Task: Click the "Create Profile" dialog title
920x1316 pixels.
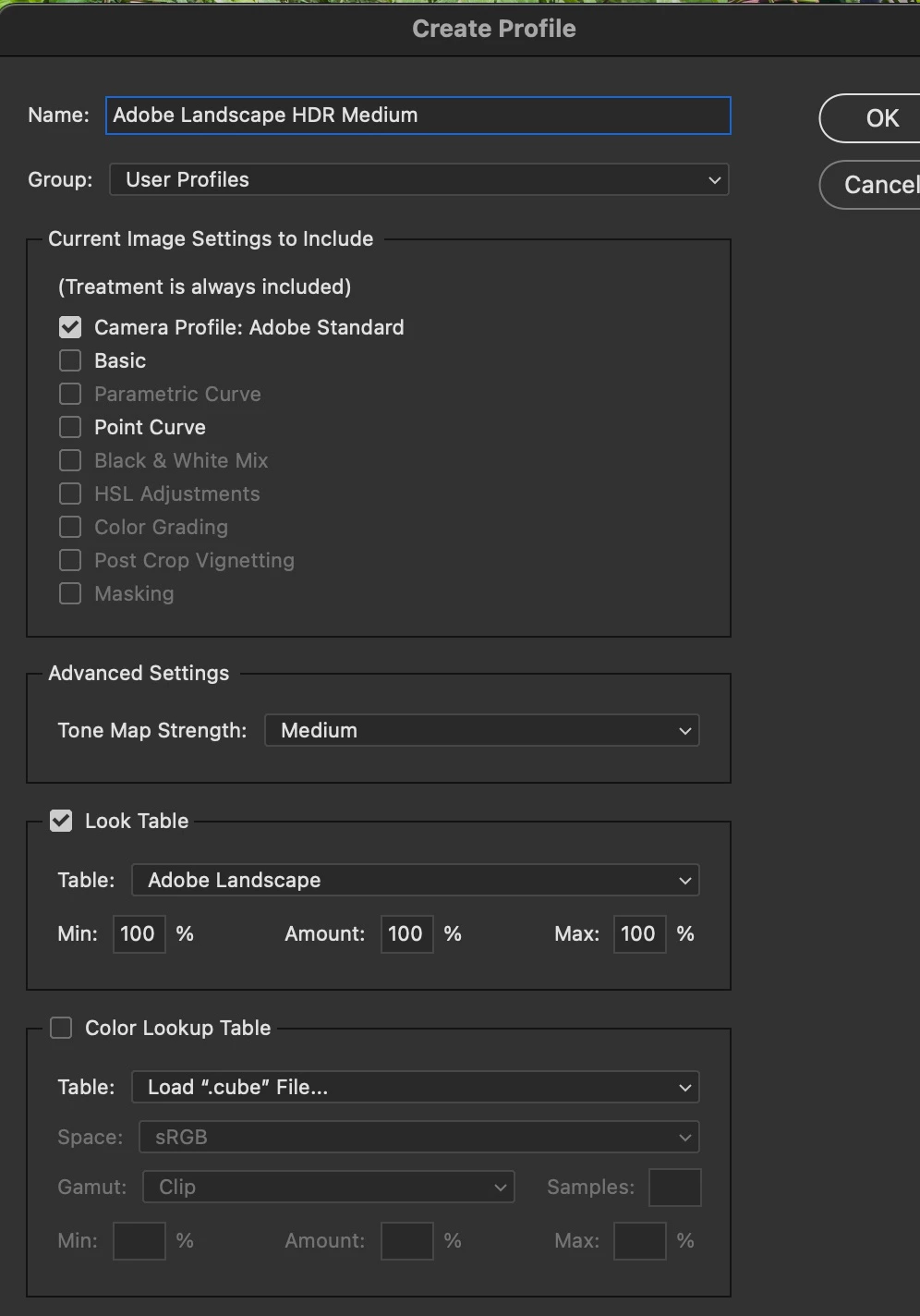Action: point(494,29)
